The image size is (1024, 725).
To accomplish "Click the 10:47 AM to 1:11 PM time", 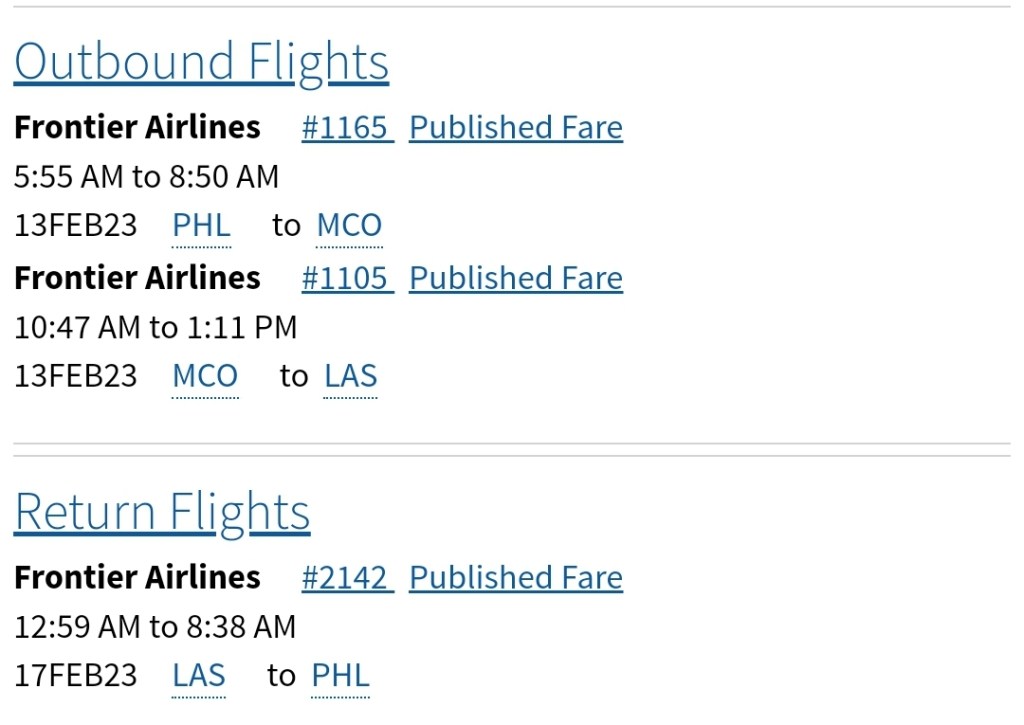I will point(155,327).
